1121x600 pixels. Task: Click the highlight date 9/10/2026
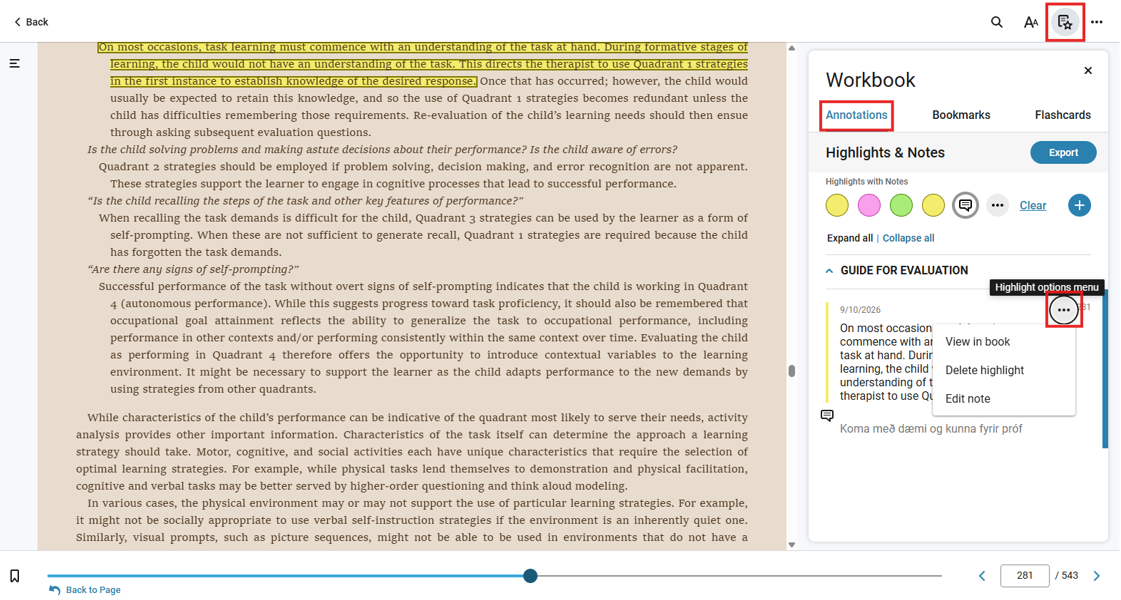[x=860, y=310]
